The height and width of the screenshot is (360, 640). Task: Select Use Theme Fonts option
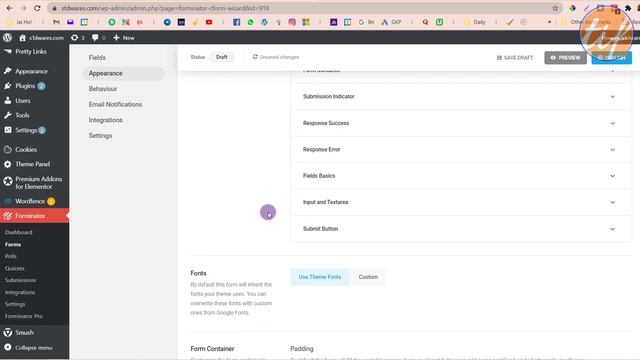[320, 277]
